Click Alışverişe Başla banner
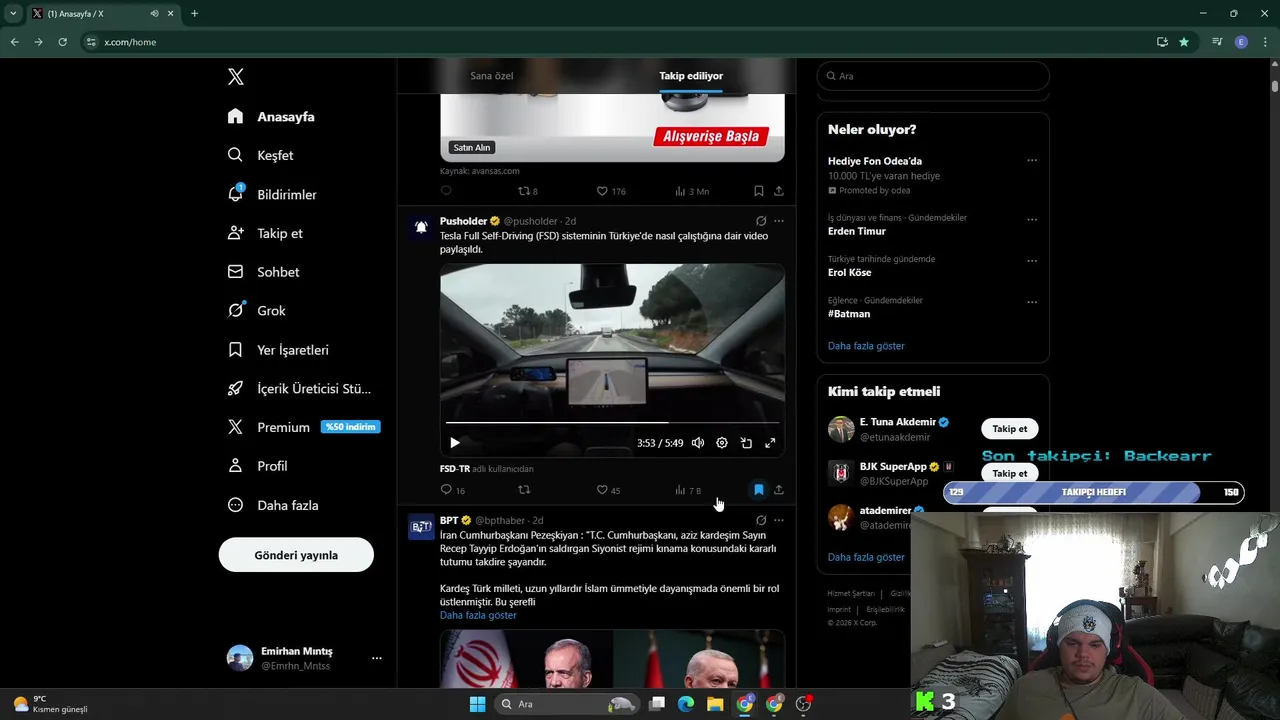Viewport: 1280px width, 720px height. (x=712, y=136)
